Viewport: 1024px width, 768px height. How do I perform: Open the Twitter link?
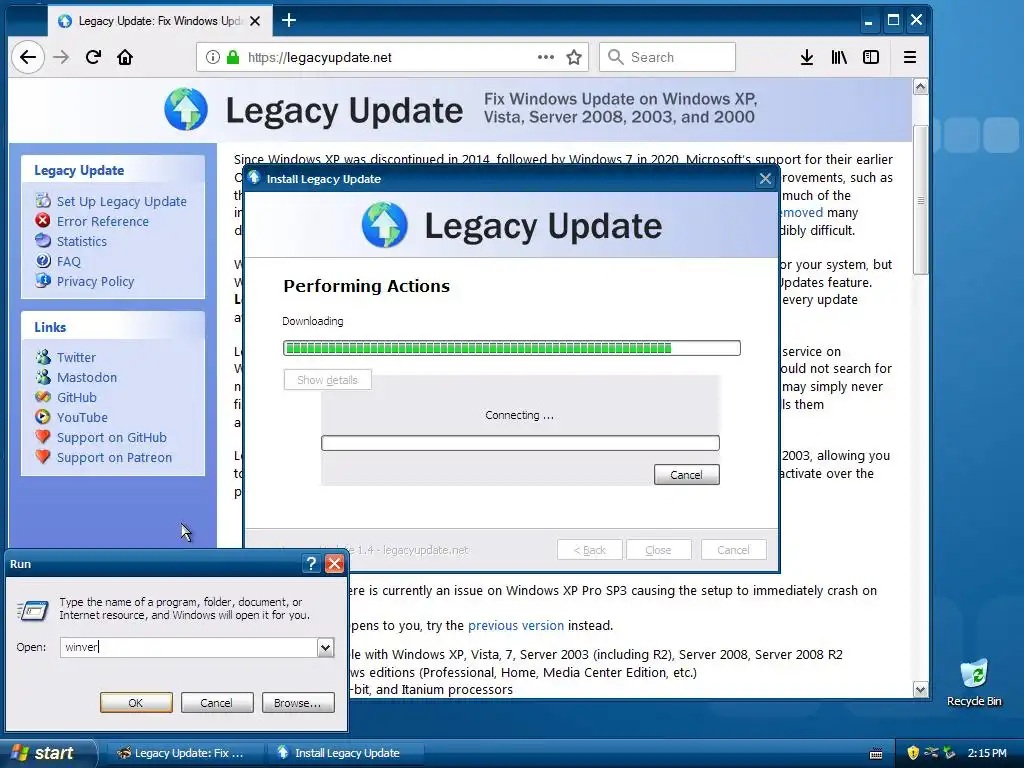pos(76,357)
